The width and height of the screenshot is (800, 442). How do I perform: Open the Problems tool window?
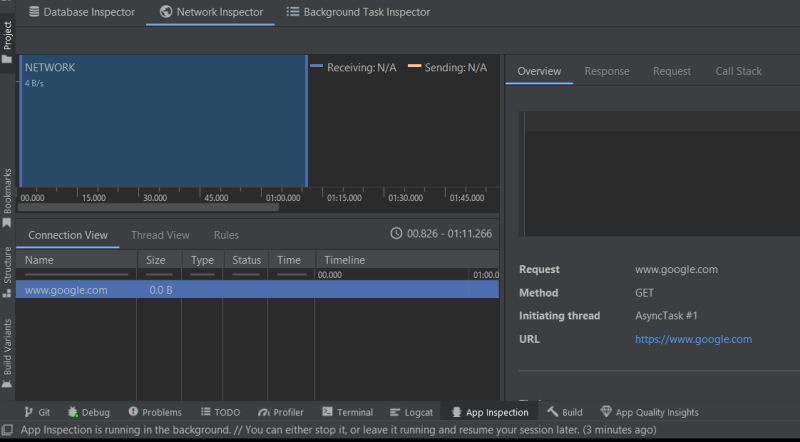tap(155, 412)
